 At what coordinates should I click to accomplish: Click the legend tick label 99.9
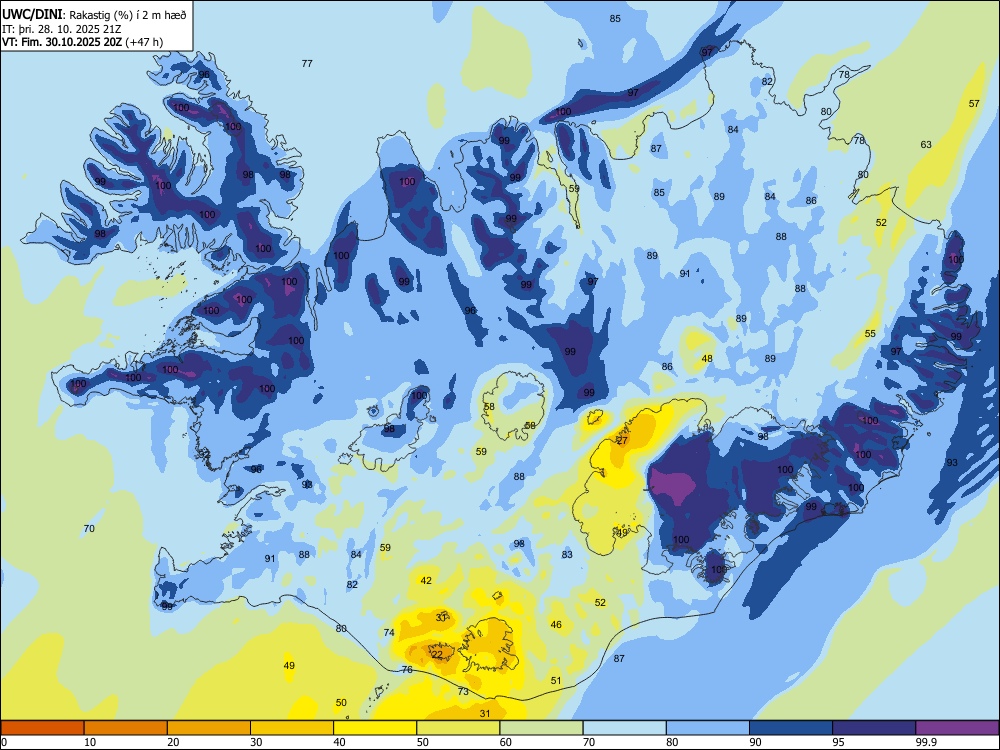925,742
